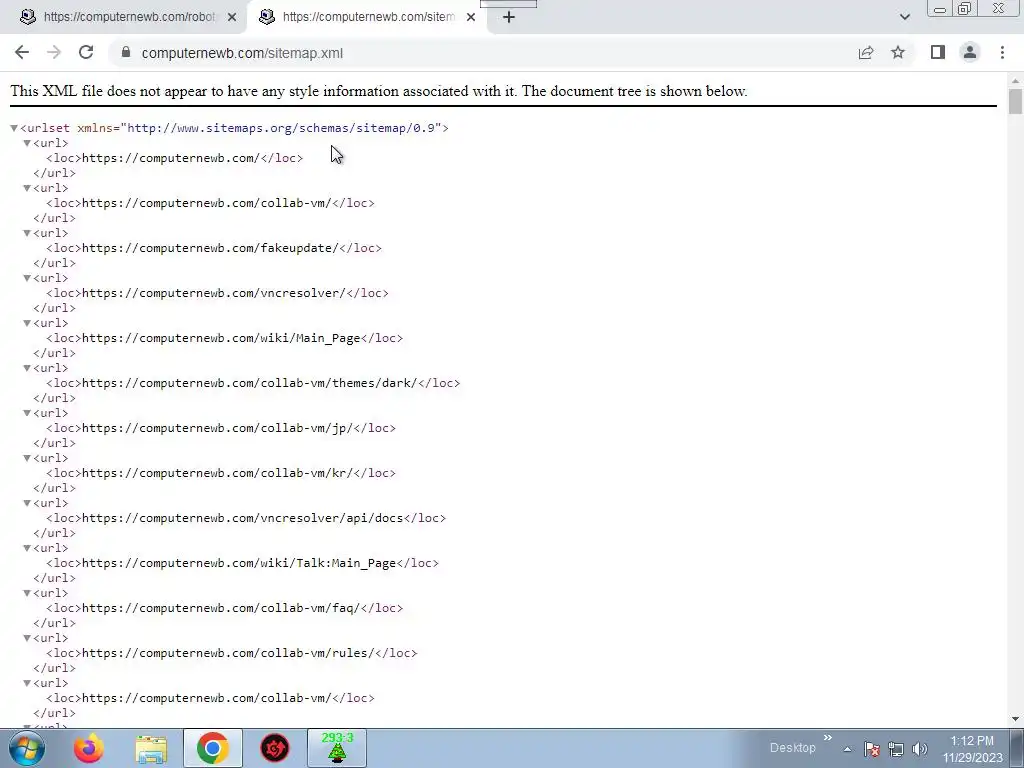The width and height of the screenshot is (1024, 768).
Task: Show hidden system tray icons
Action: [x=847, y=749]
